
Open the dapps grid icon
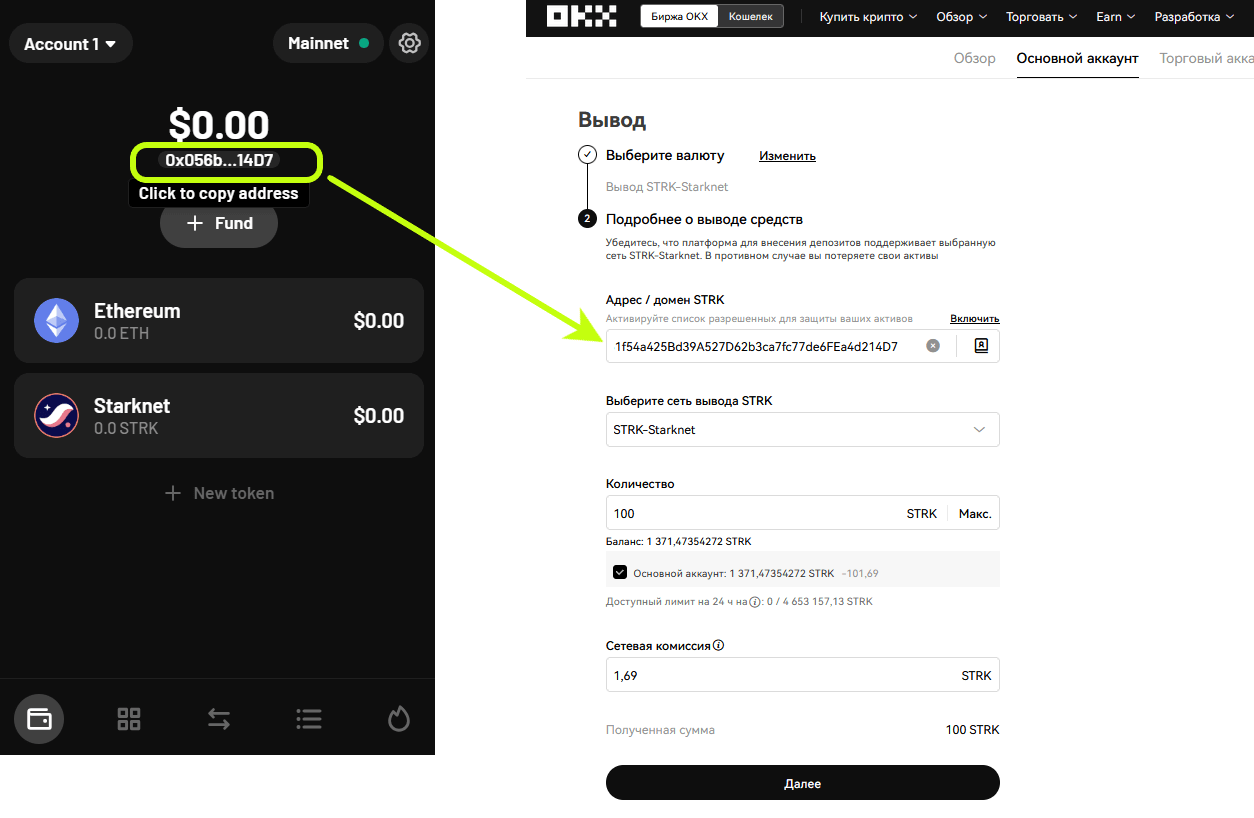click(x=129, y=718)
